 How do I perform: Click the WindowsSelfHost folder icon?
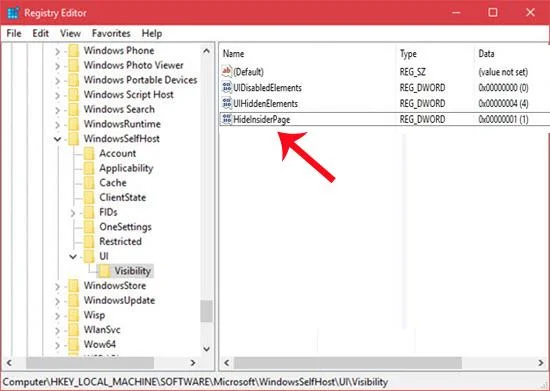click(x=74, y=139)
